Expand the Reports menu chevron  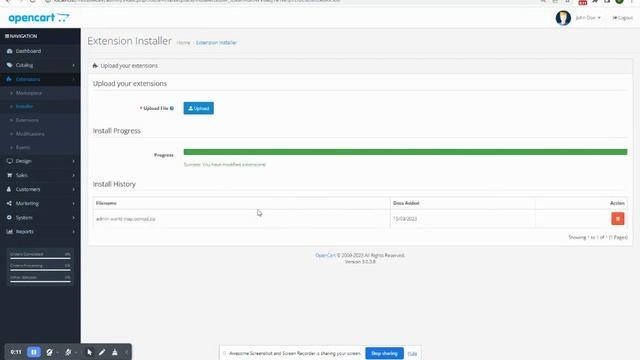[73, 231]
